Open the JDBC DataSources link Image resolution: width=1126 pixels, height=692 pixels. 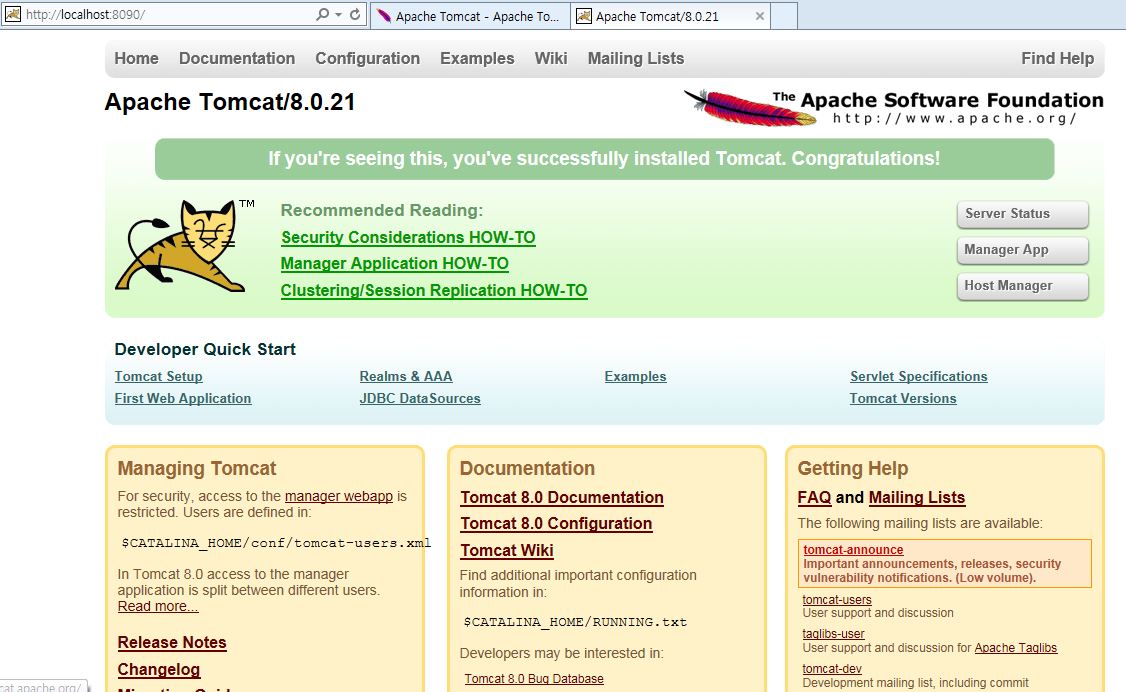click(x=420, y=398)
